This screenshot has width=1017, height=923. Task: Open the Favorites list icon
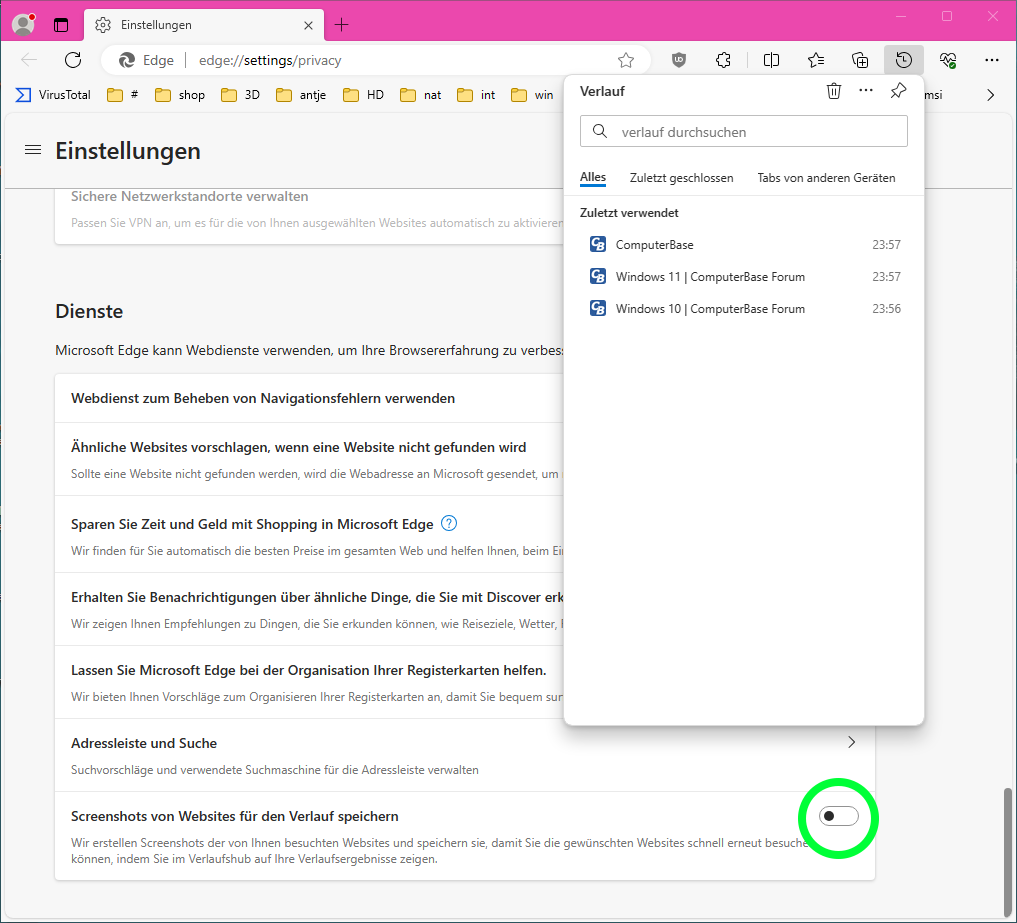tap(815, 60)
